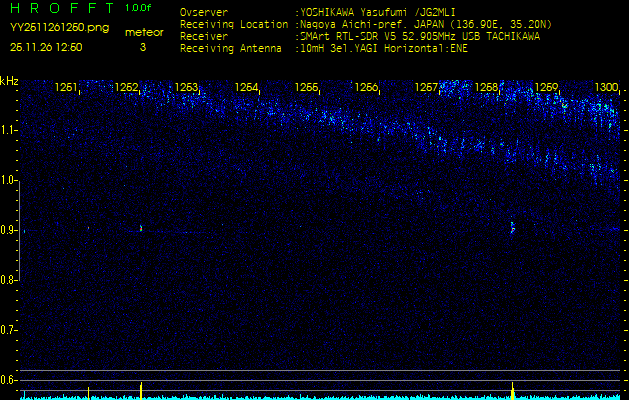Click the bright meteor echo below 1258

tap(513, 228)
